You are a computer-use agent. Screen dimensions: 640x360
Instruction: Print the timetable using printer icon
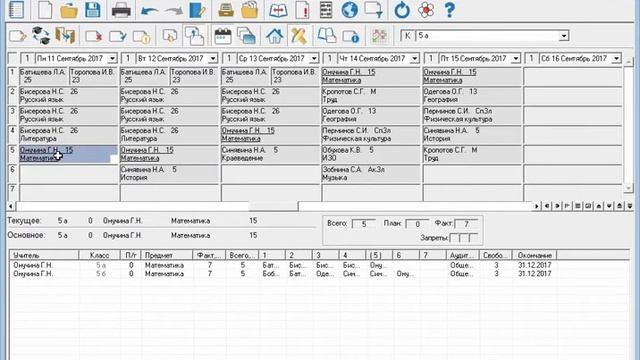121,10
